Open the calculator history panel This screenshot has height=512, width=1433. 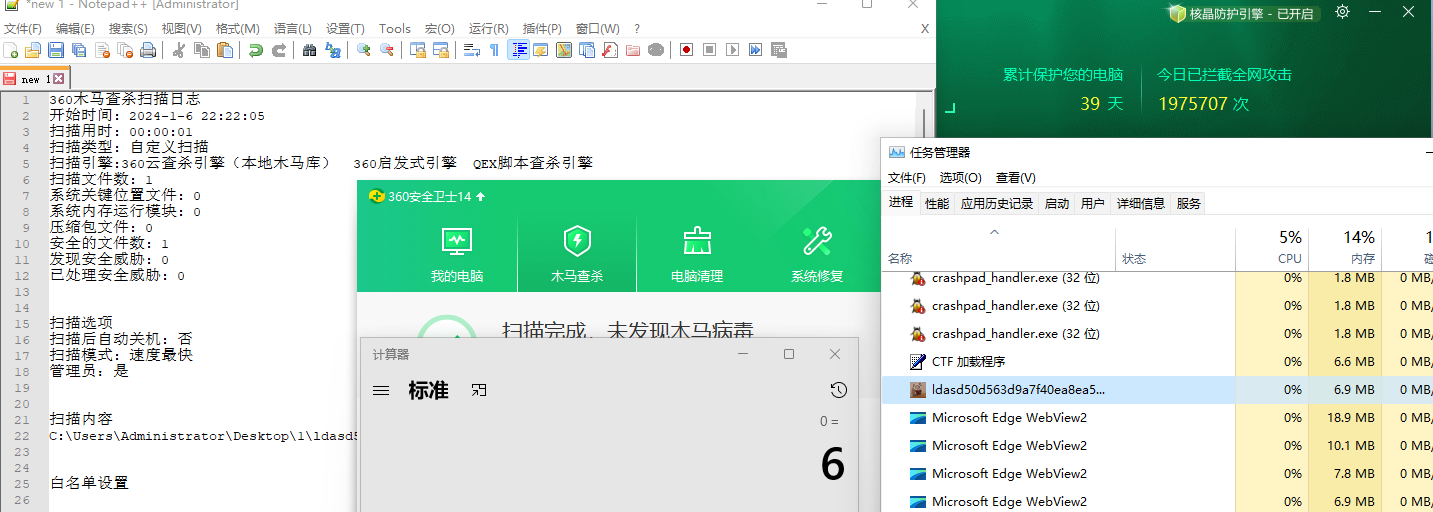pyautogui.click(x=839, y=390)
